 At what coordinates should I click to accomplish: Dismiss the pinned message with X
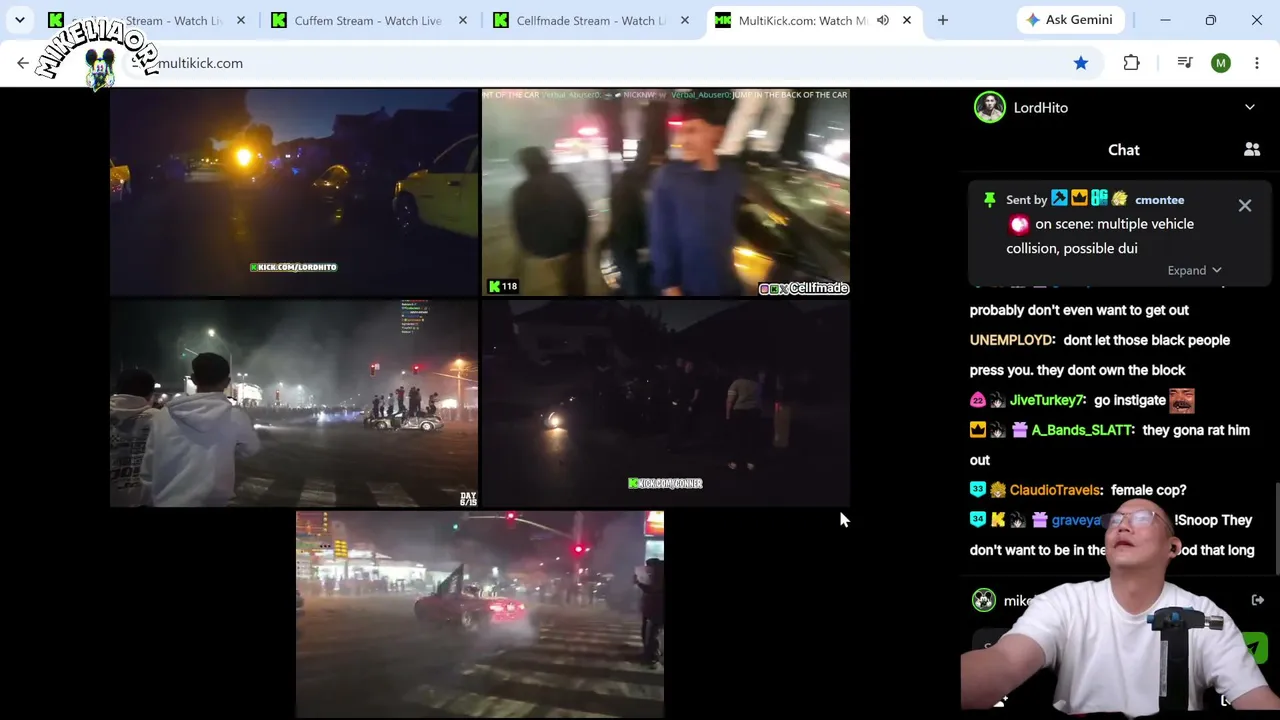tap(1245, 206)
